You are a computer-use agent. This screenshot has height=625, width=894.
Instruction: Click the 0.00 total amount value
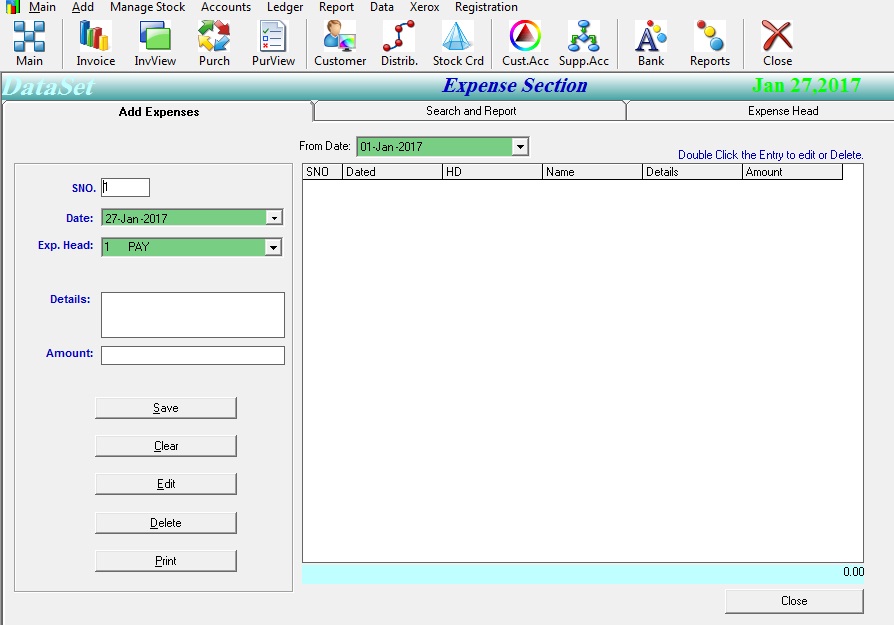[854, 572]
